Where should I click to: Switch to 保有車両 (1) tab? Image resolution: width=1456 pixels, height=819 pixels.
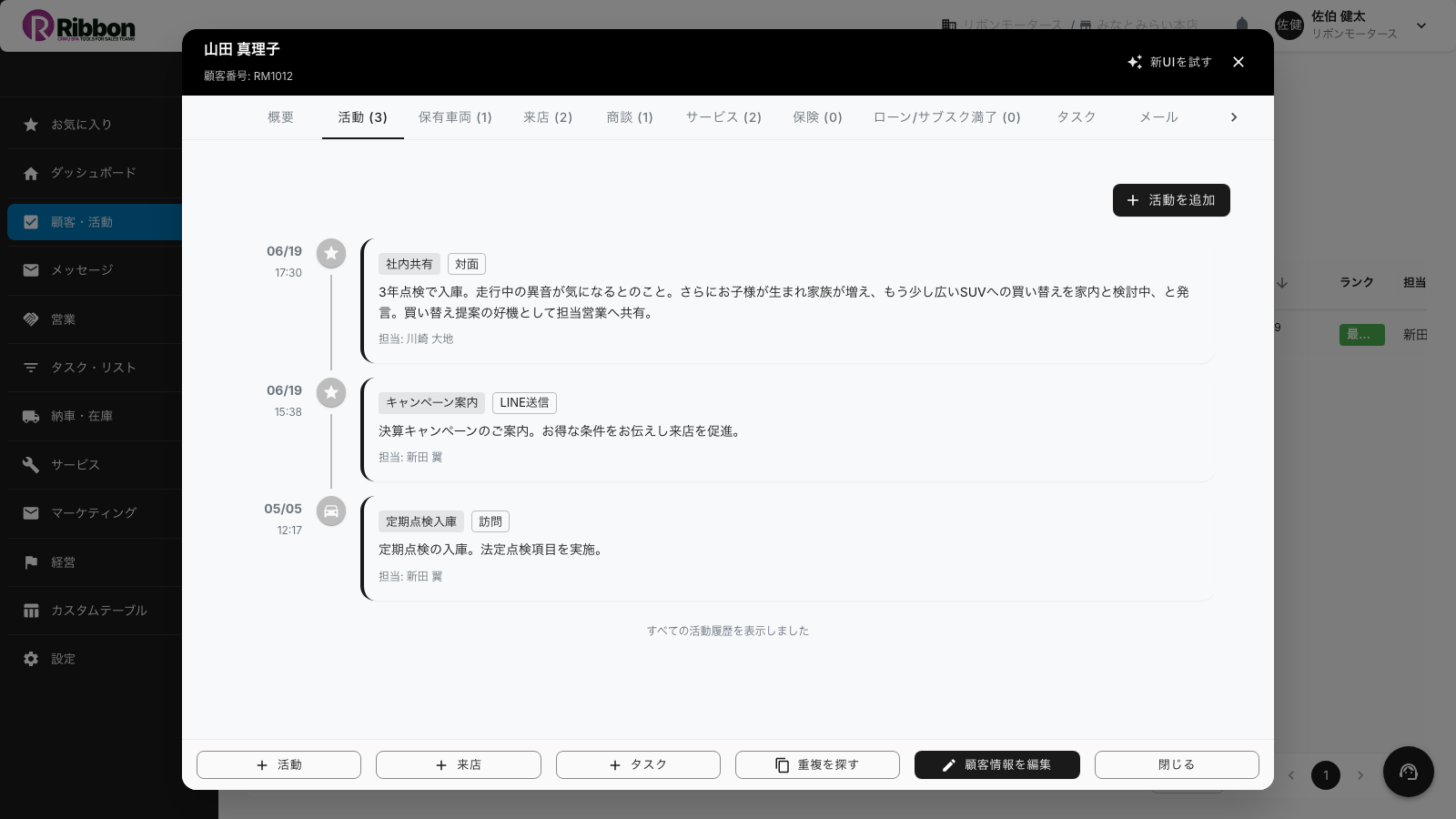coord(455,117)
